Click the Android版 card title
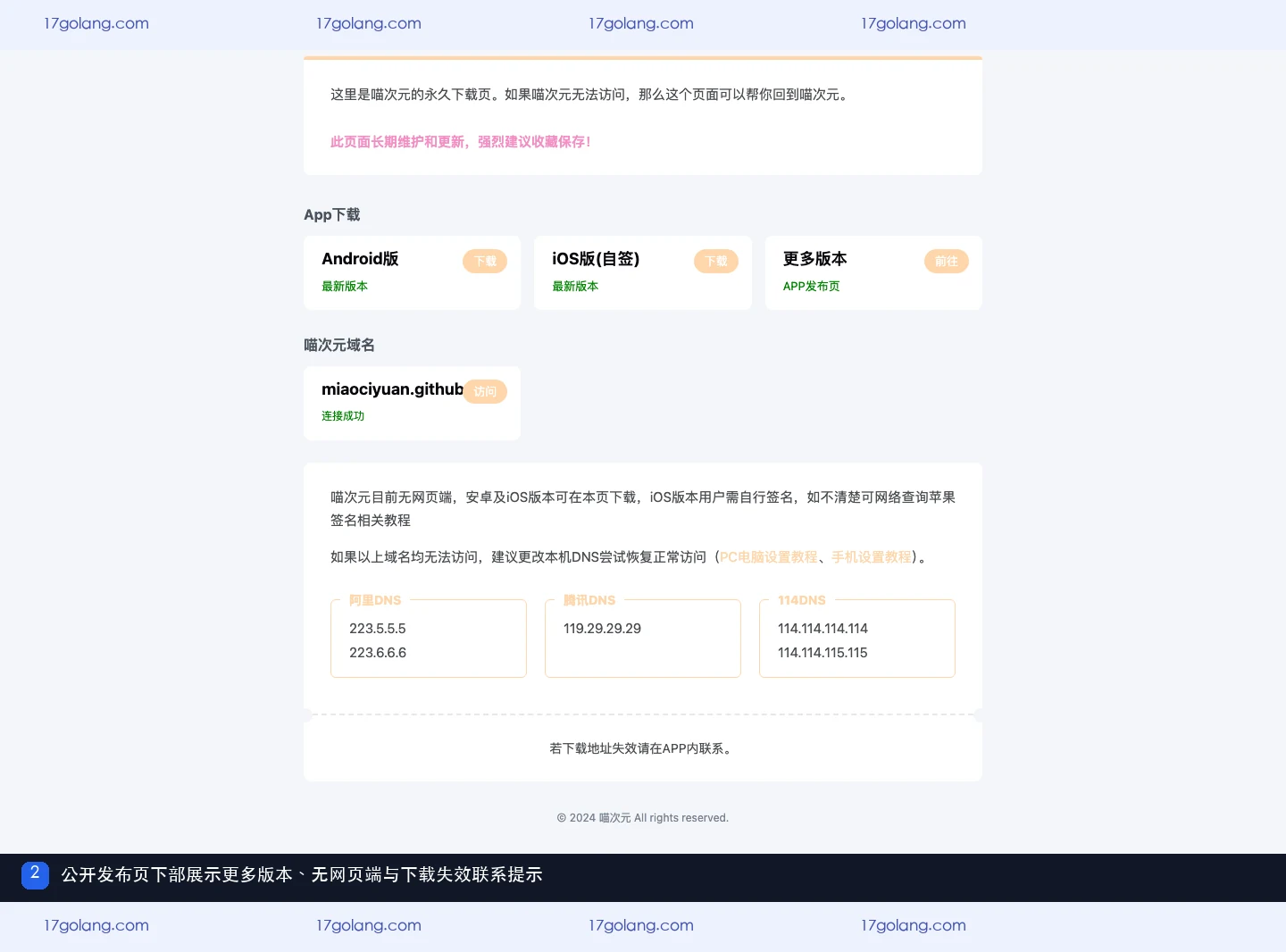1286x952 pixels. [x=360, y=259]
